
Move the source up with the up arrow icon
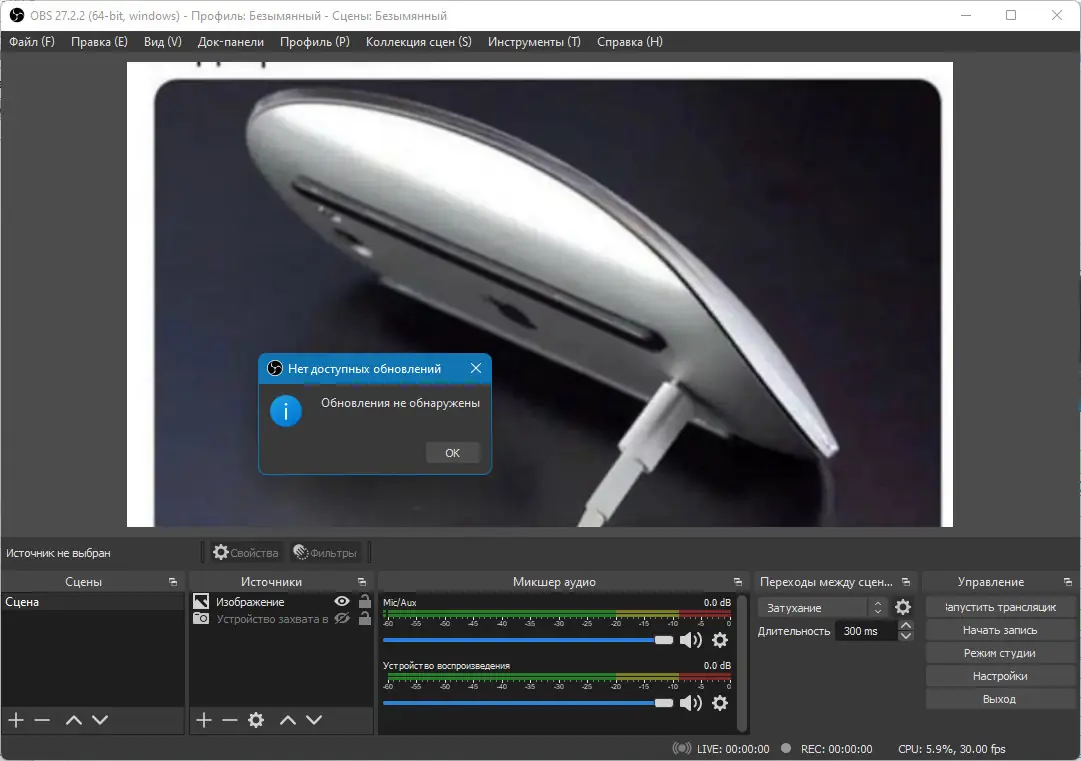287,720
